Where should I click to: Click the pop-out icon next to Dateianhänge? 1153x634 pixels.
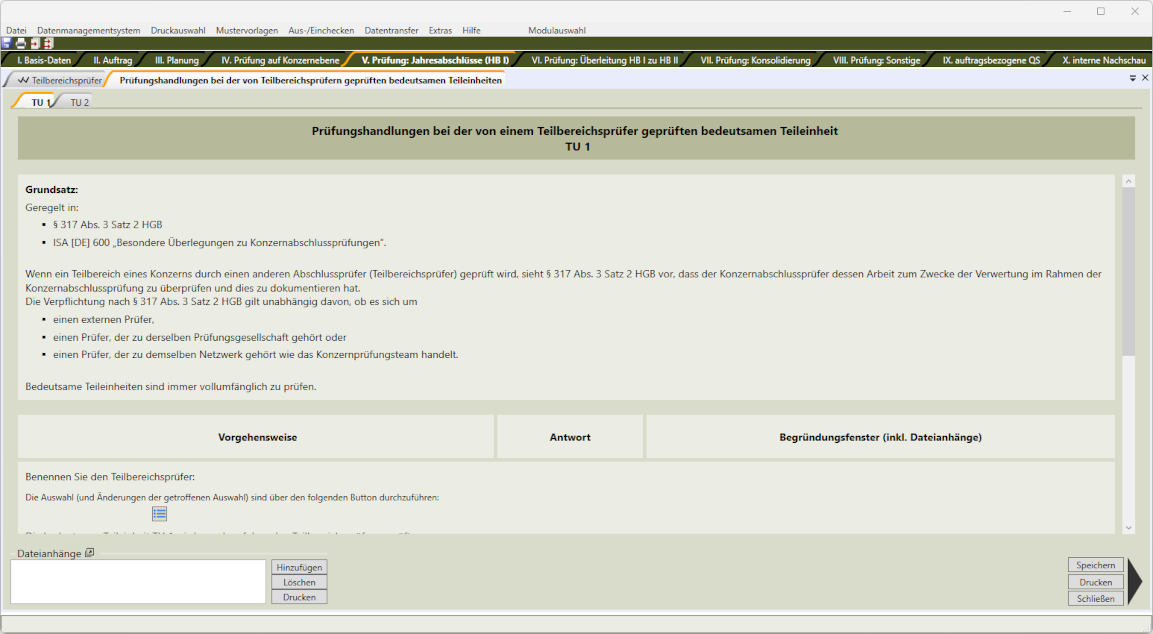[89, 553]
